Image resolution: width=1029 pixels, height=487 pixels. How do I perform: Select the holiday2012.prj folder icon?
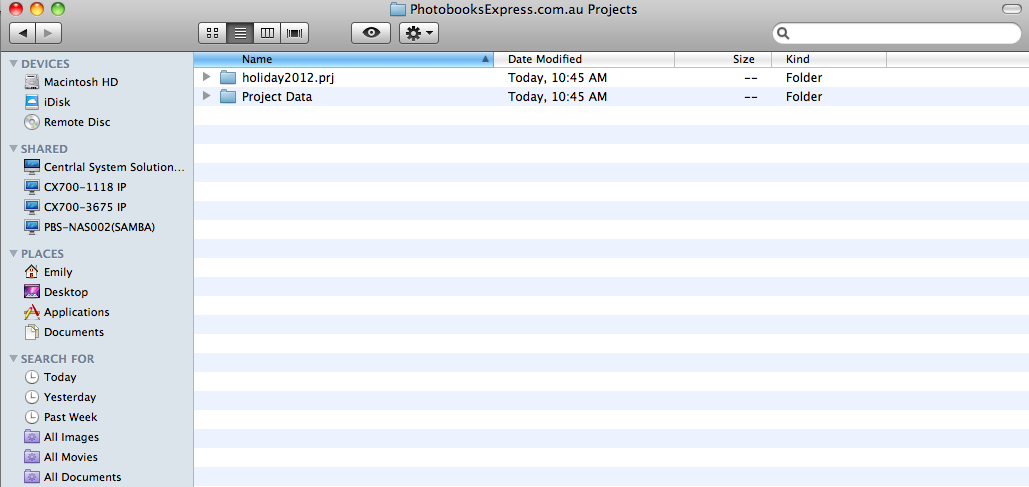pos(228,77)
